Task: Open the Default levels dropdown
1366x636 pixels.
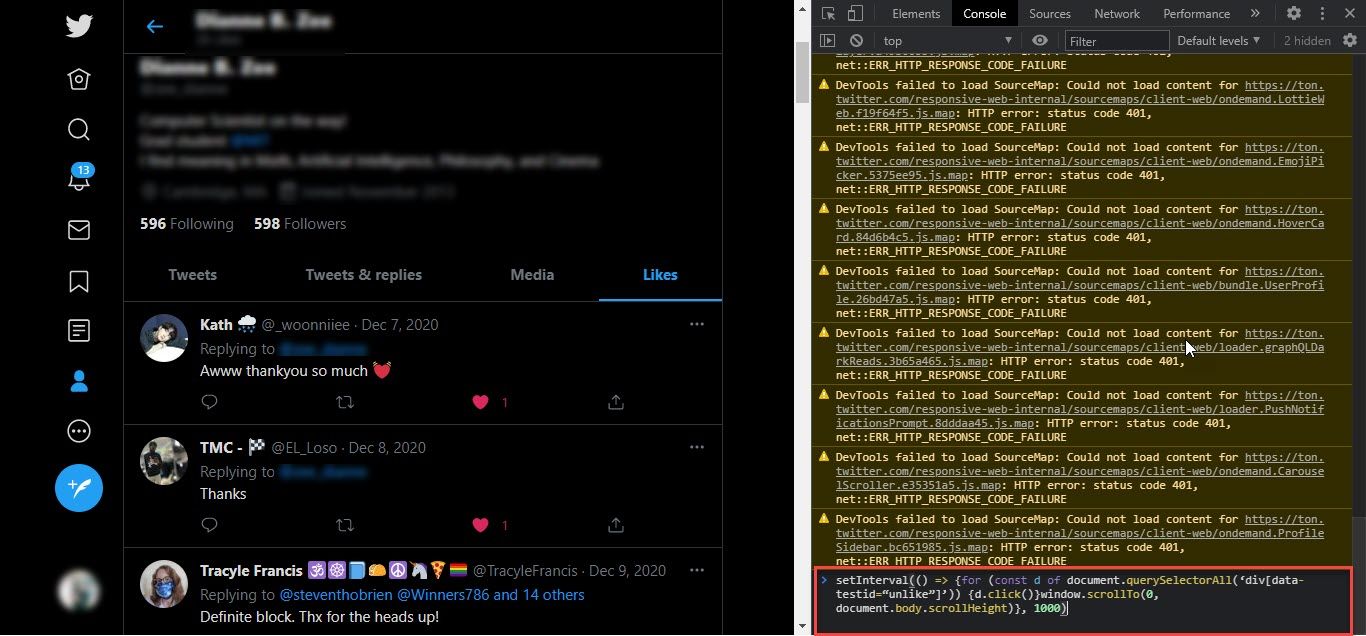Action: 1219,41
